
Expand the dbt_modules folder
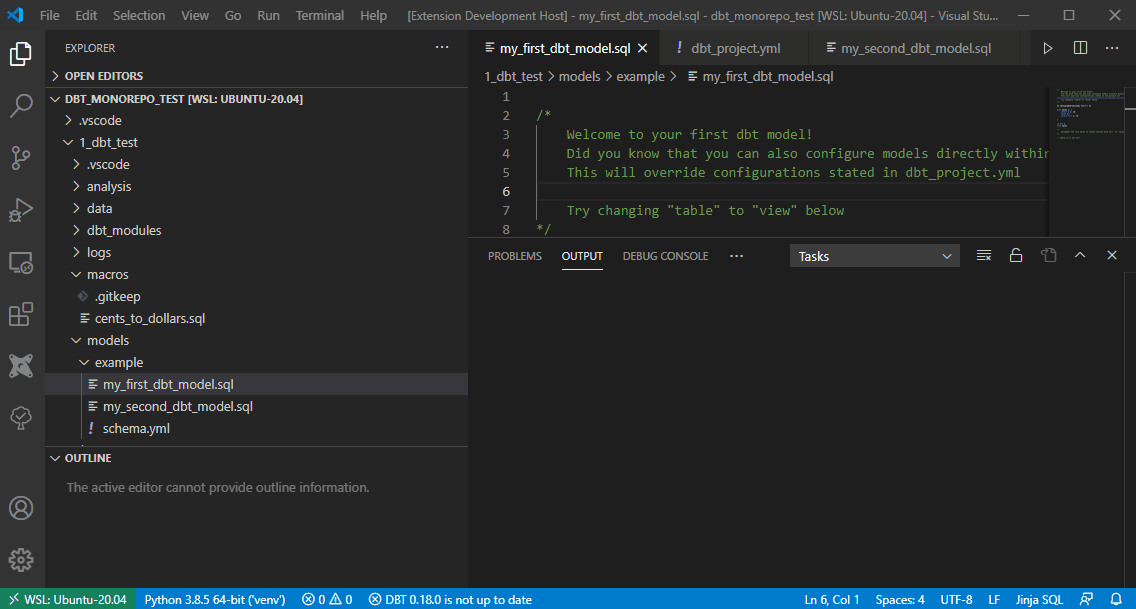click(x=256, y=230)
